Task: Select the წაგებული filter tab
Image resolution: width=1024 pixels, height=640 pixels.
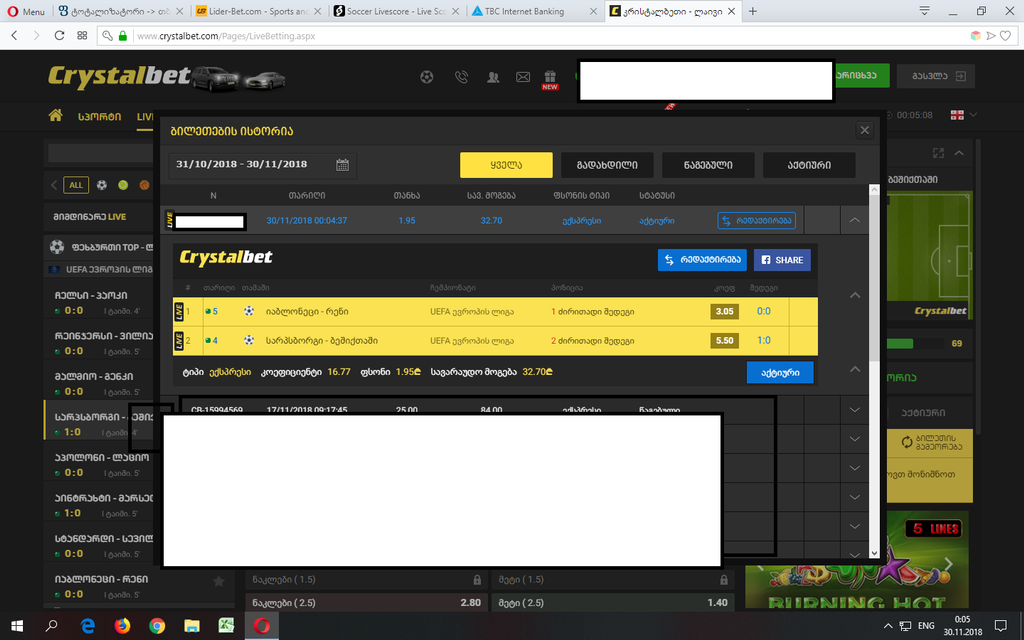Action: (x=708, y=165)
